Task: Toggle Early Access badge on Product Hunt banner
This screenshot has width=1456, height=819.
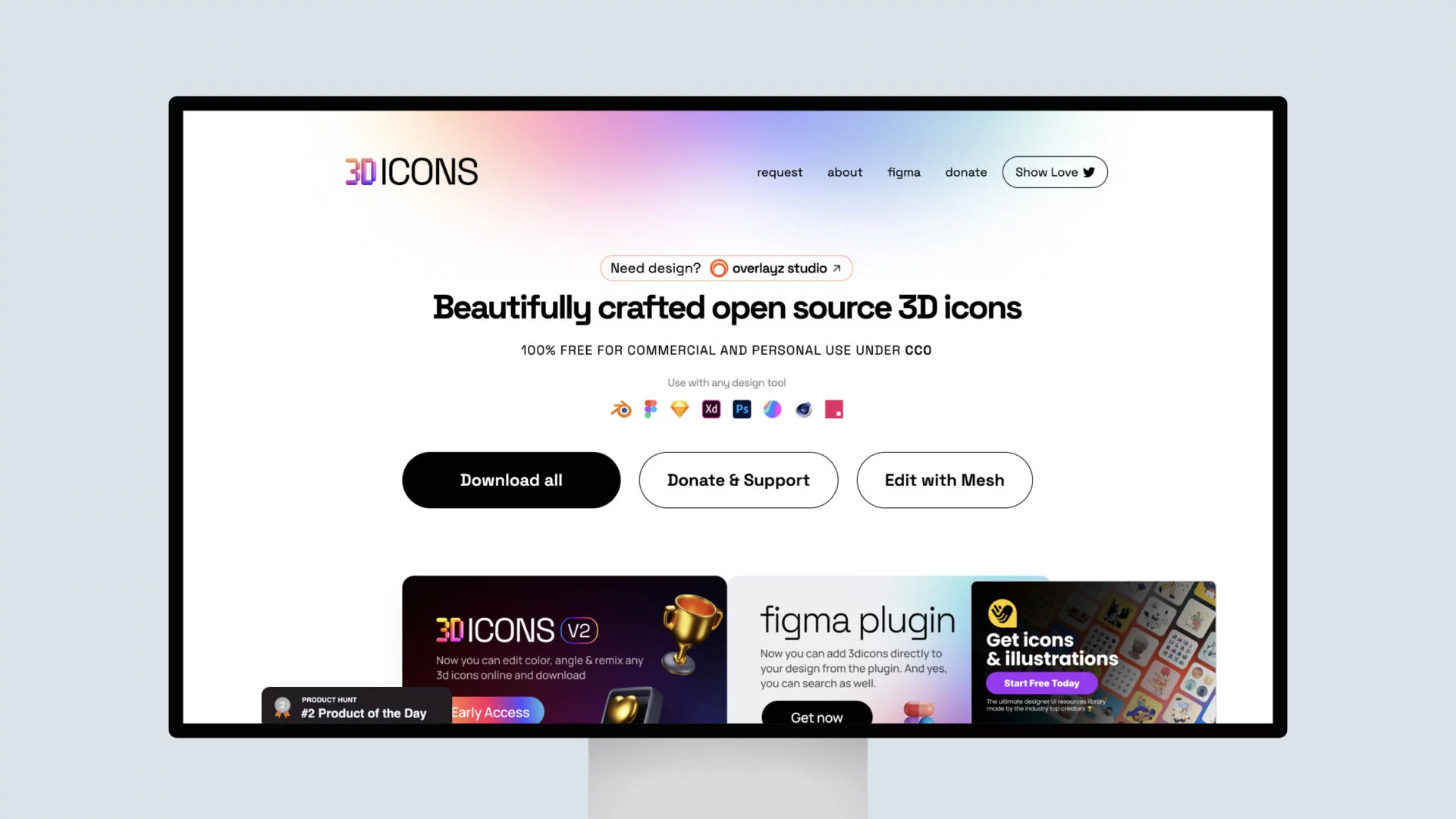Action: tap(490, 711)
